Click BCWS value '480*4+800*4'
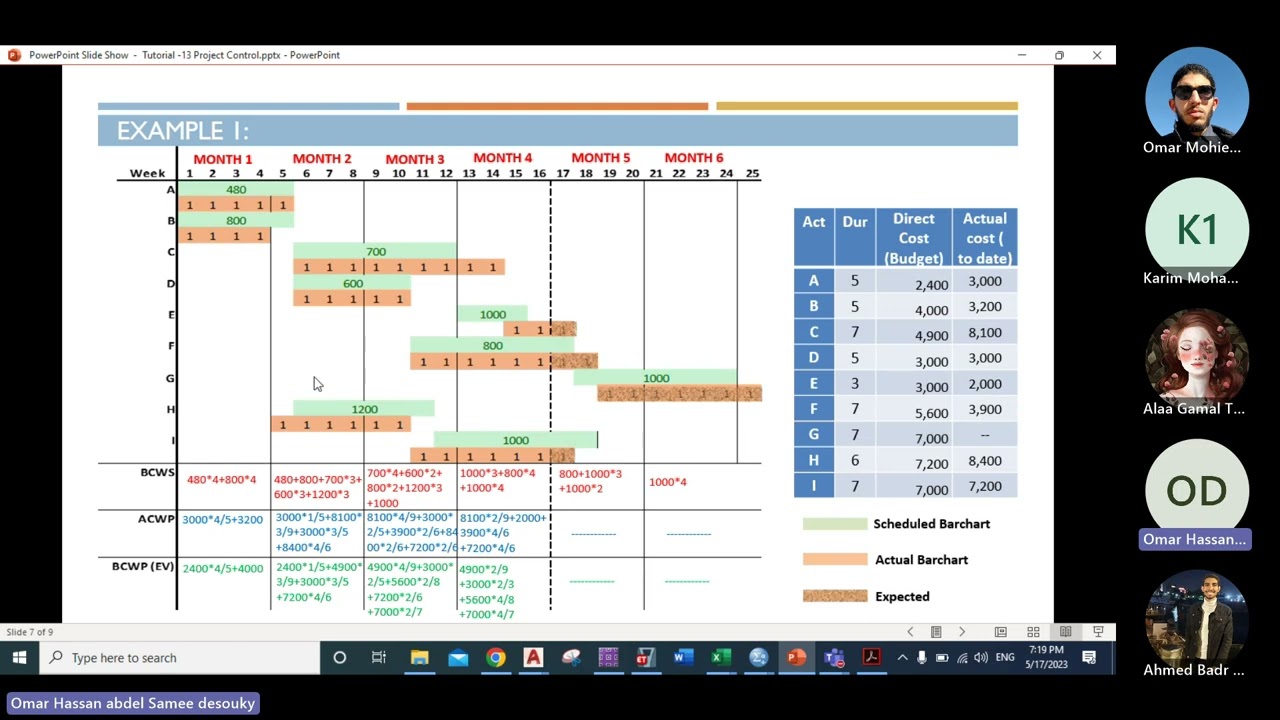Viewport: 1280px width, 720px height. coord(221,480)
